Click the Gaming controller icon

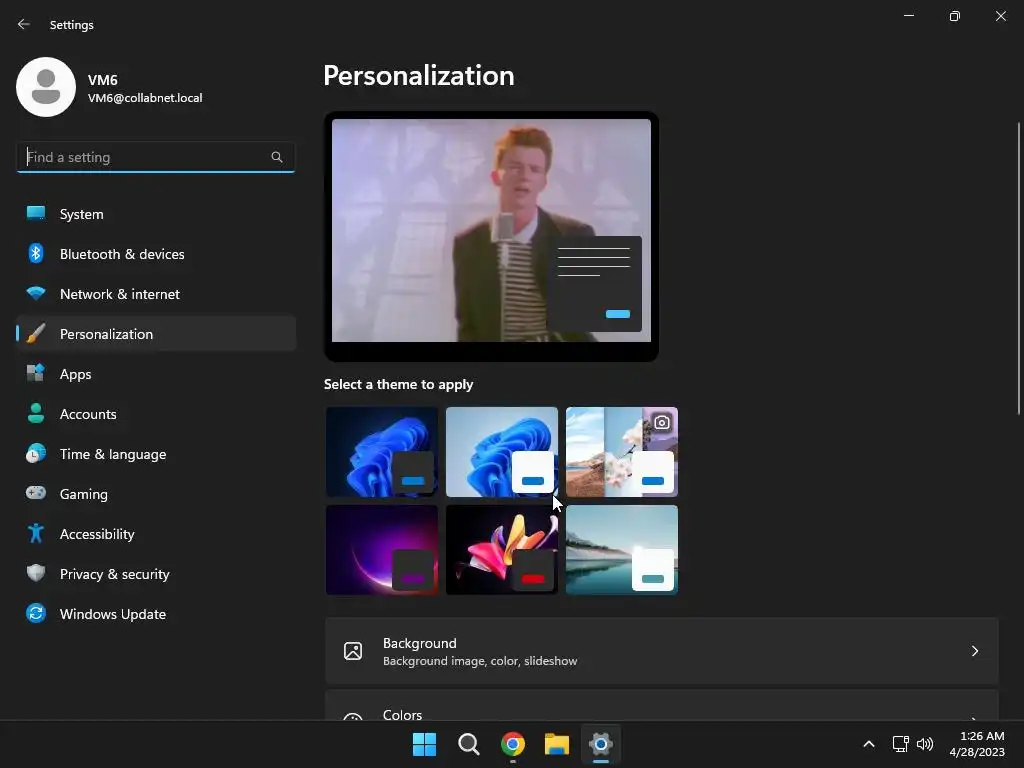[36, 493]
